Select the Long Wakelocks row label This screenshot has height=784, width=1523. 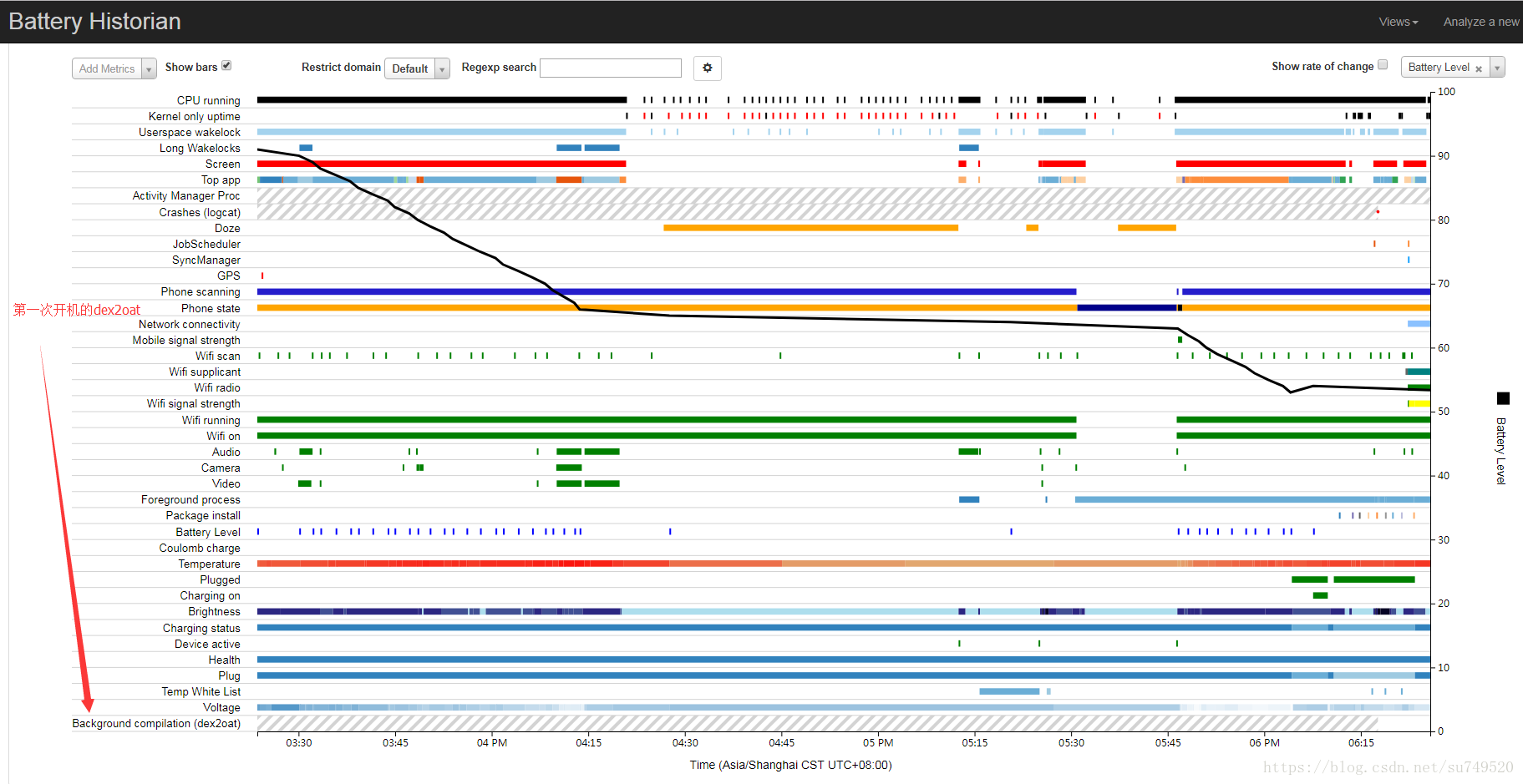(200, 148)
